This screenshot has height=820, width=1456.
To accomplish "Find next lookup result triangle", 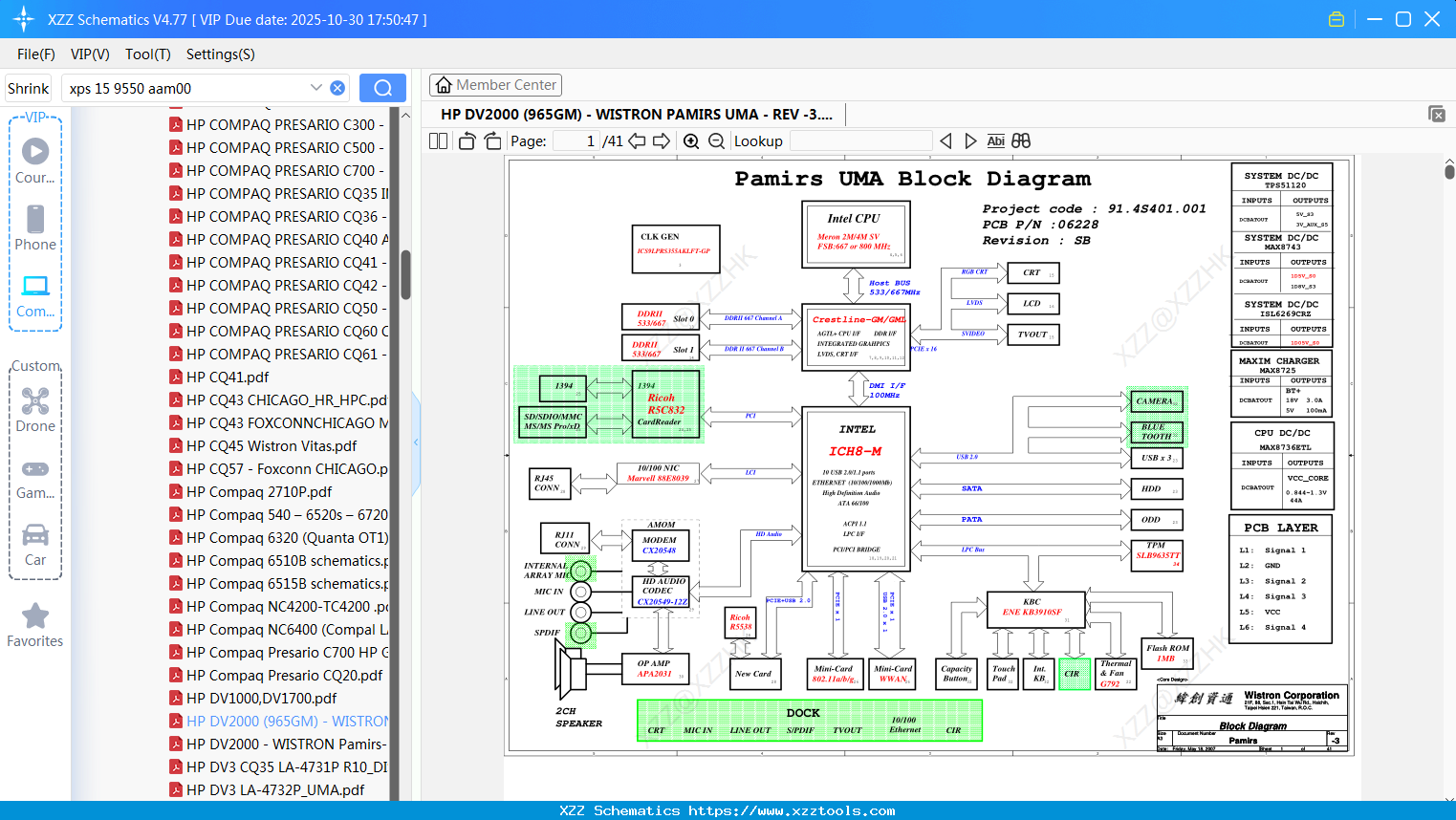I will pos(970,140).
